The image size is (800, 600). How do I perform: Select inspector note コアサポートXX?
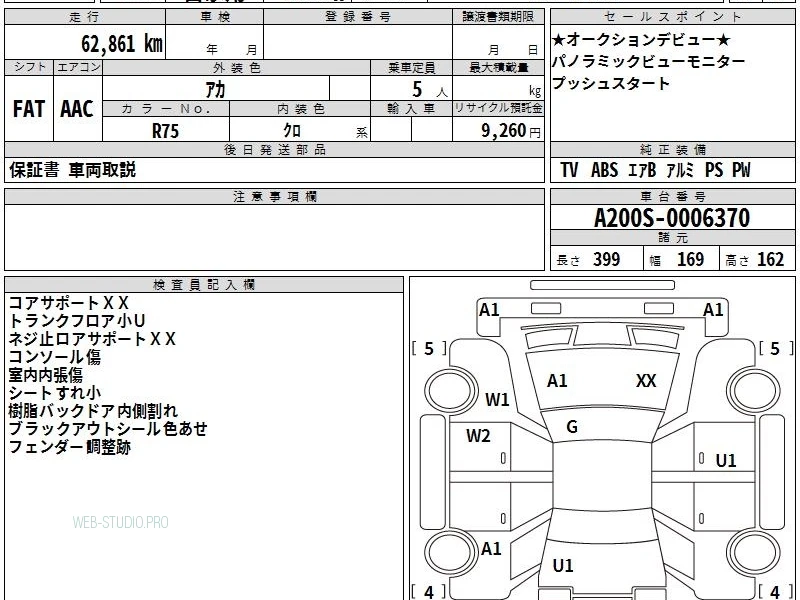[69, 303]
